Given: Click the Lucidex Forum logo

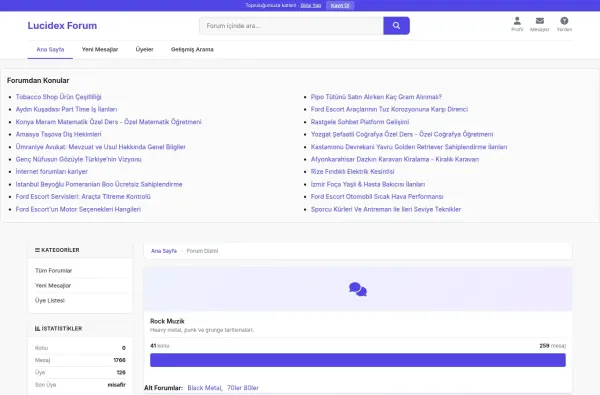Looking at the screenshot, I should [62, 26].
